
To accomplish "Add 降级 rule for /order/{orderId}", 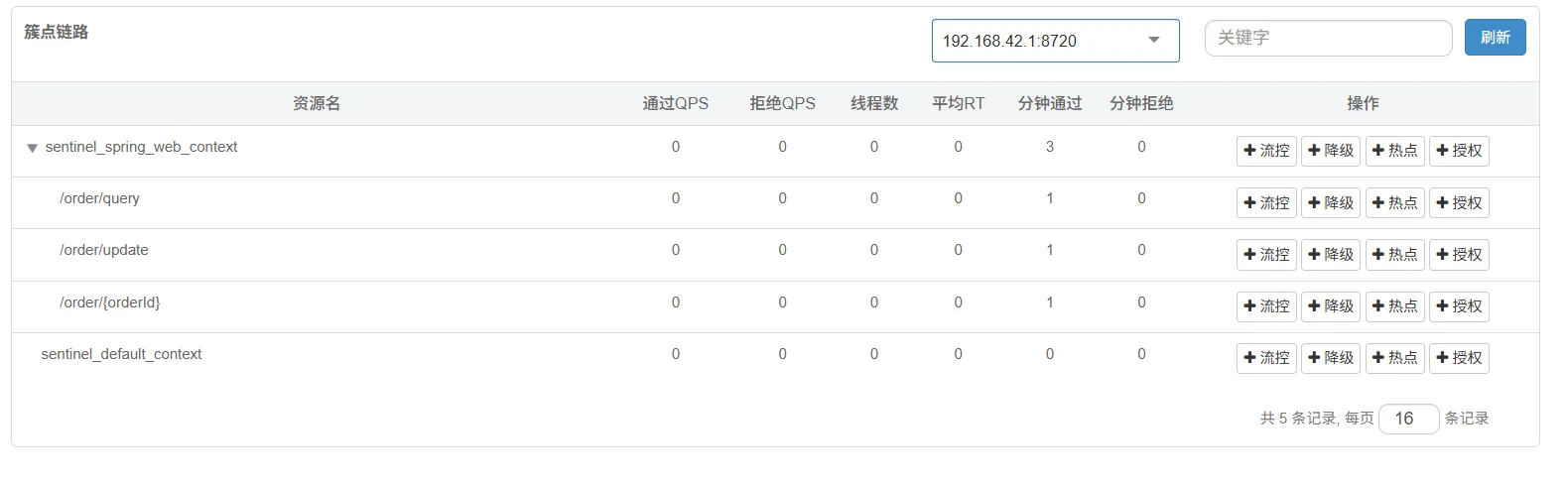I will point(1330,306).
